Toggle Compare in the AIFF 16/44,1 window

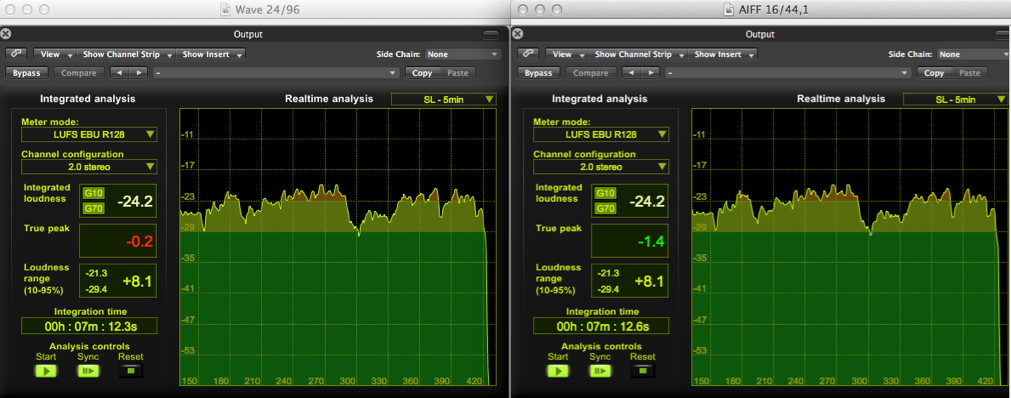[x=591, y=73]
